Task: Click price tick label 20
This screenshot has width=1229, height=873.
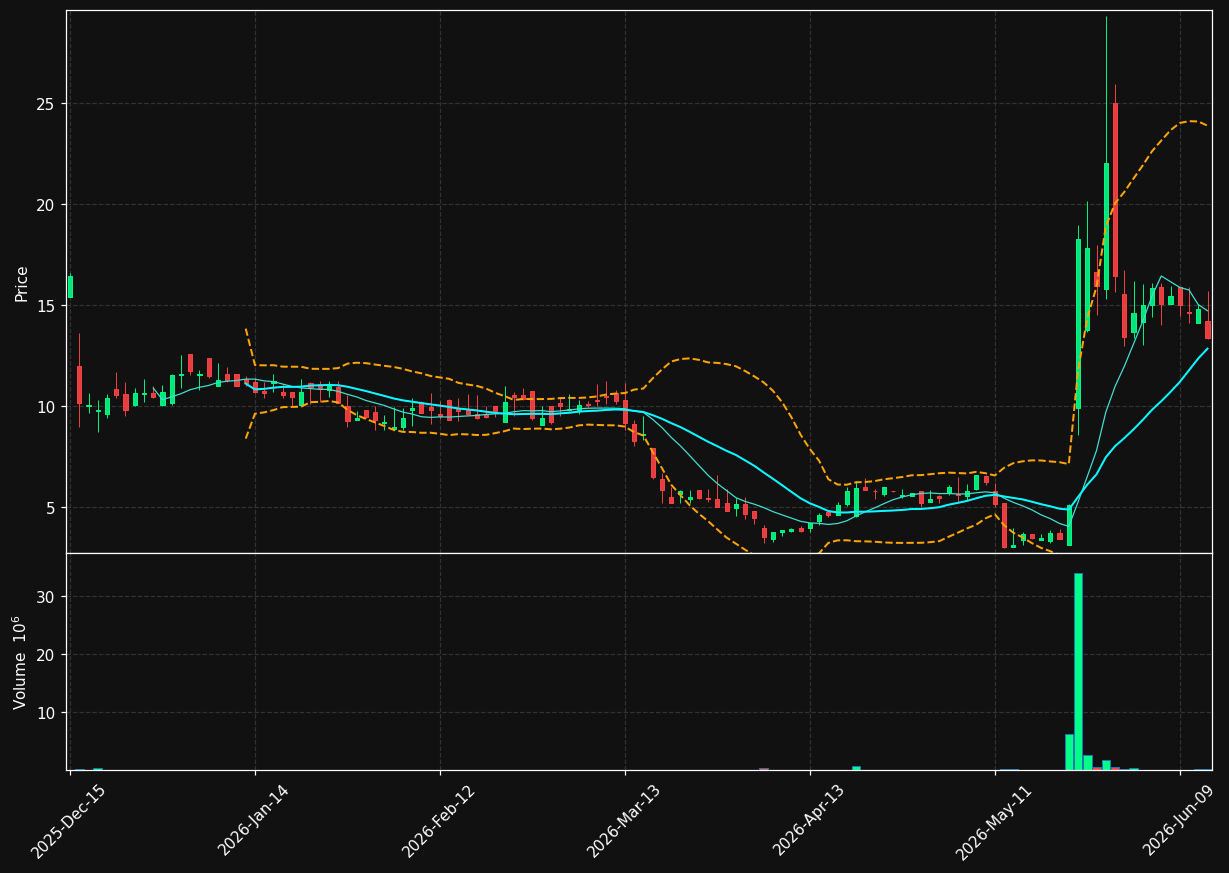Action: (47, 205)
